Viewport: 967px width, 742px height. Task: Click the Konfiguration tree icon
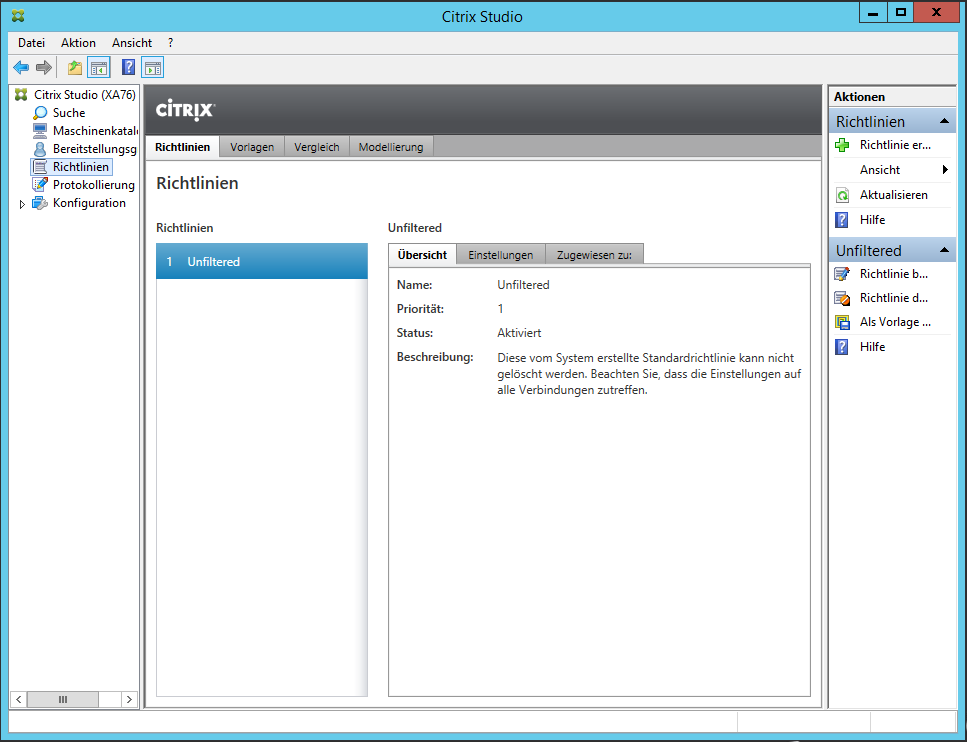coord(40,203)
